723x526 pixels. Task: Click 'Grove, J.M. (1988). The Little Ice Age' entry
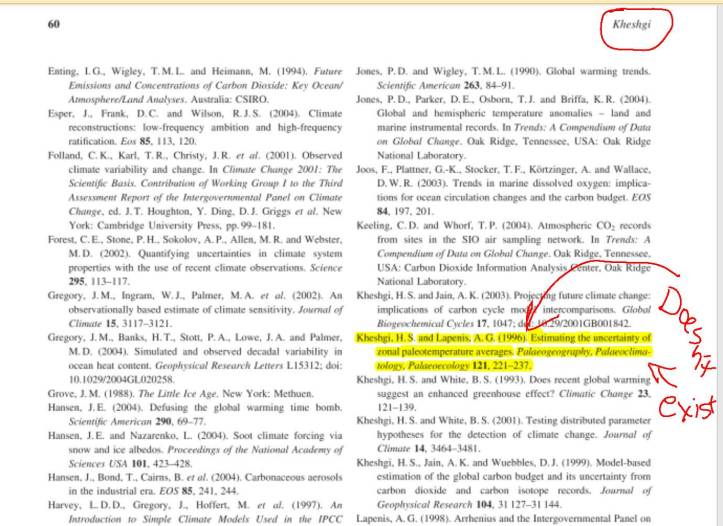tap(181, 394)
